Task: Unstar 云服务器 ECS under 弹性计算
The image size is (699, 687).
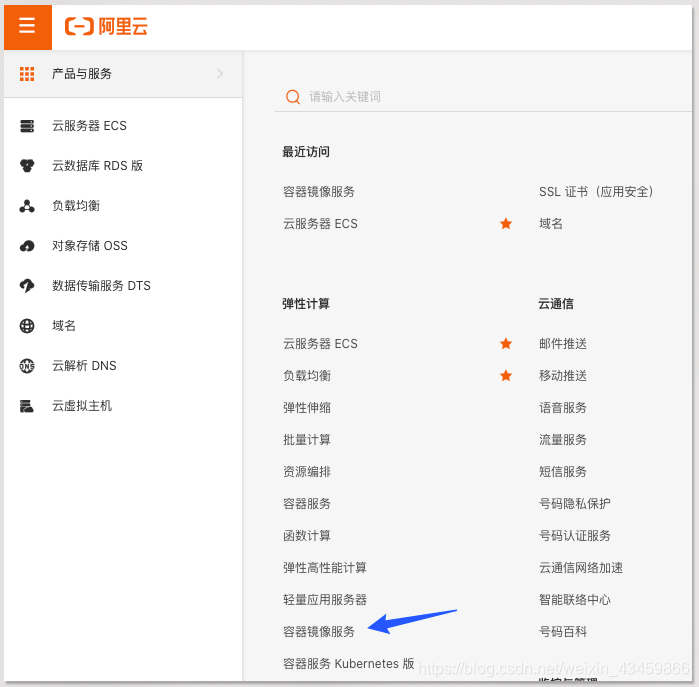Action: (506, 344)
